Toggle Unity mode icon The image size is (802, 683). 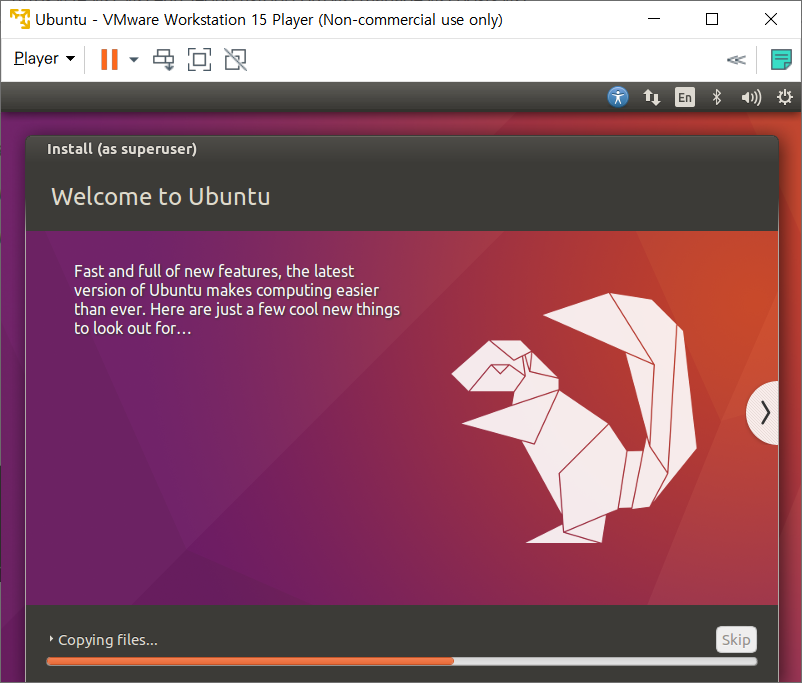[235, 59]
